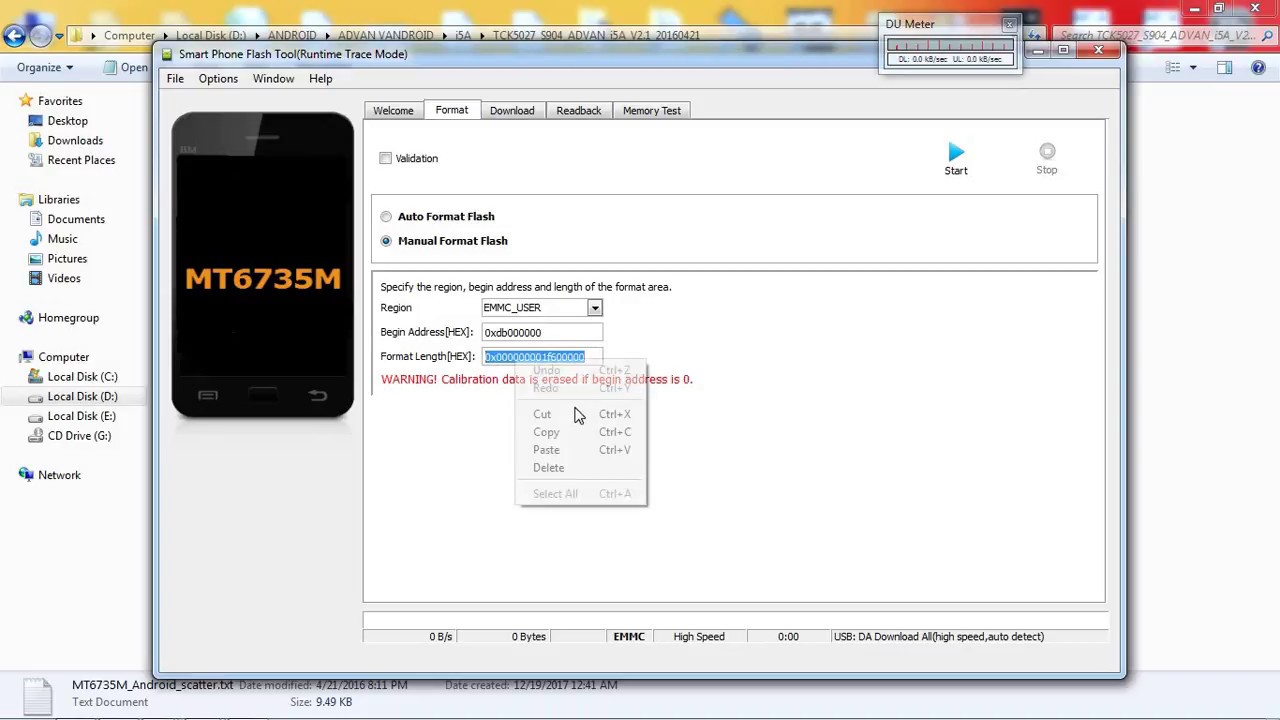
Task: Toggle the Explorer preview pane icon
Action: tap(1225, 67)
